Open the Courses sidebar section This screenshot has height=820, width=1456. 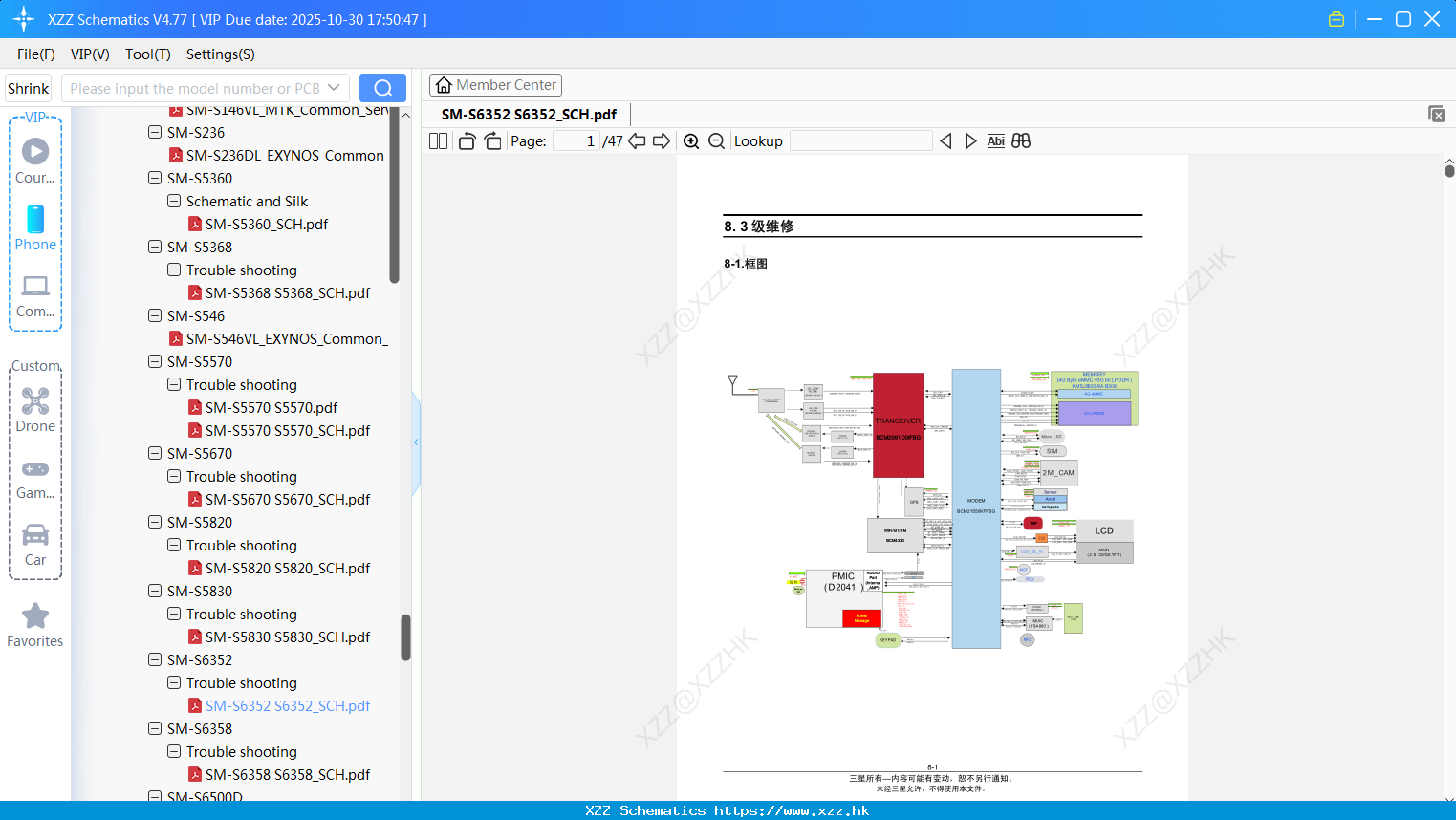click(x=35, y=162)
